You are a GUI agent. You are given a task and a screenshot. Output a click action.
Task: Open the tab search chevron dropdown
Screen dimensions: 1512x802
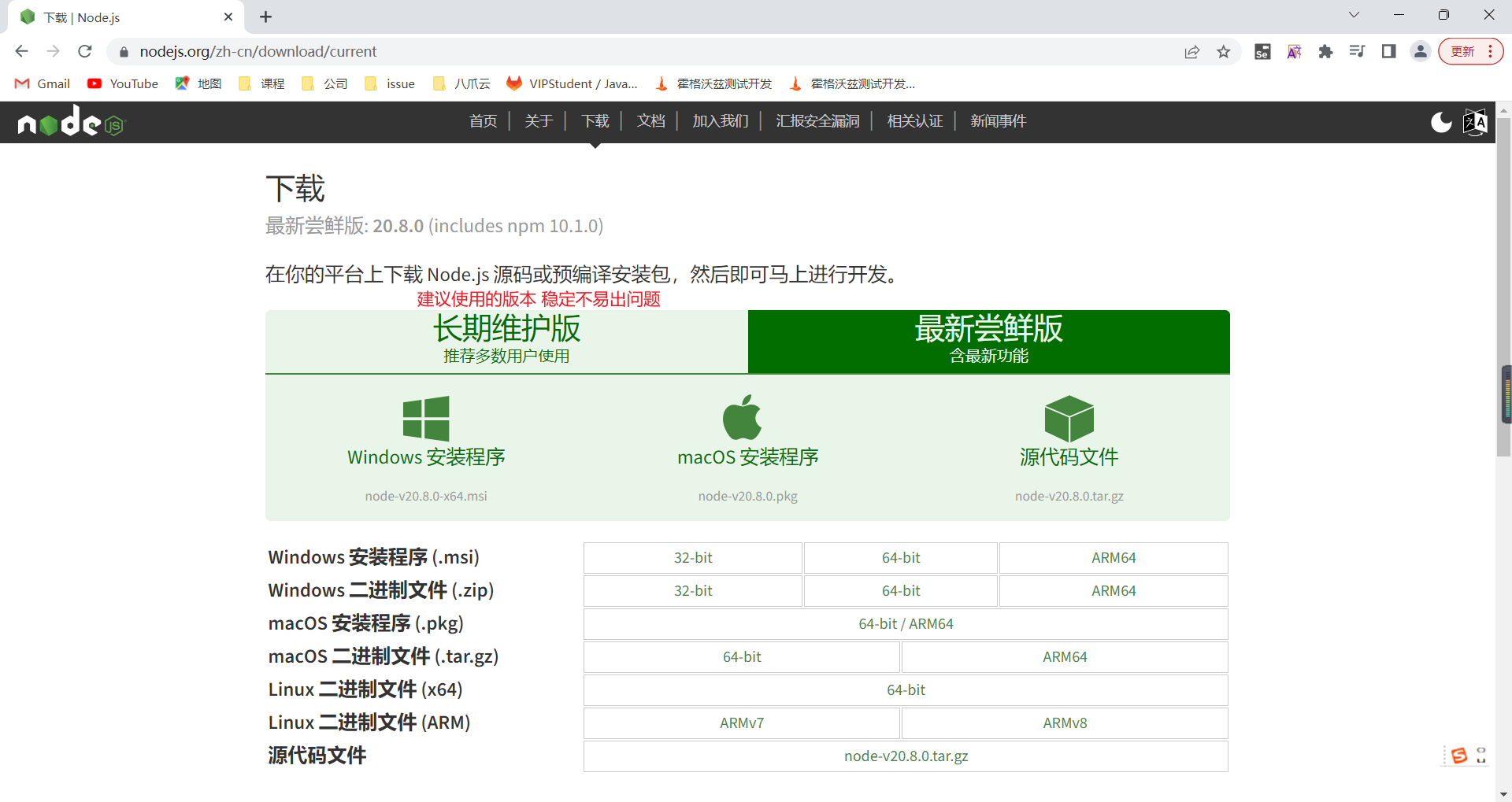[x=1354, y=15]
